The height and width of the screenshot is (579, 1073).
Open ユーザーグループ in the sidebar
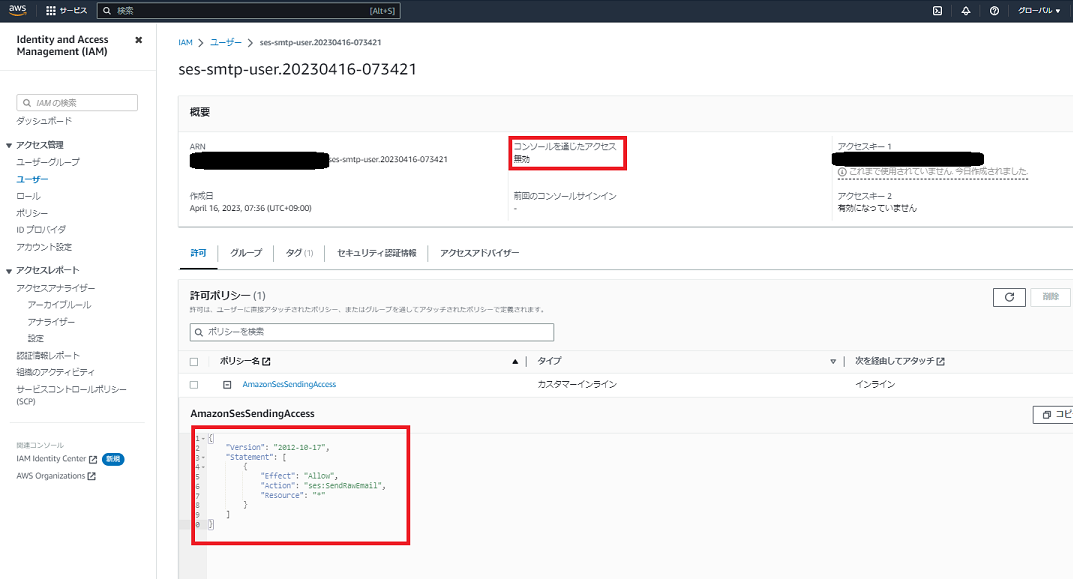click(48, 162)
